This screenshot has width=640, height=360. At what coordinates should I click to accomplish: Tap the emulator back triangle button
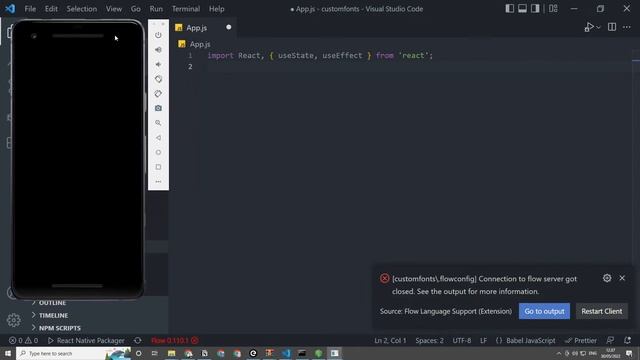point(158,138)
